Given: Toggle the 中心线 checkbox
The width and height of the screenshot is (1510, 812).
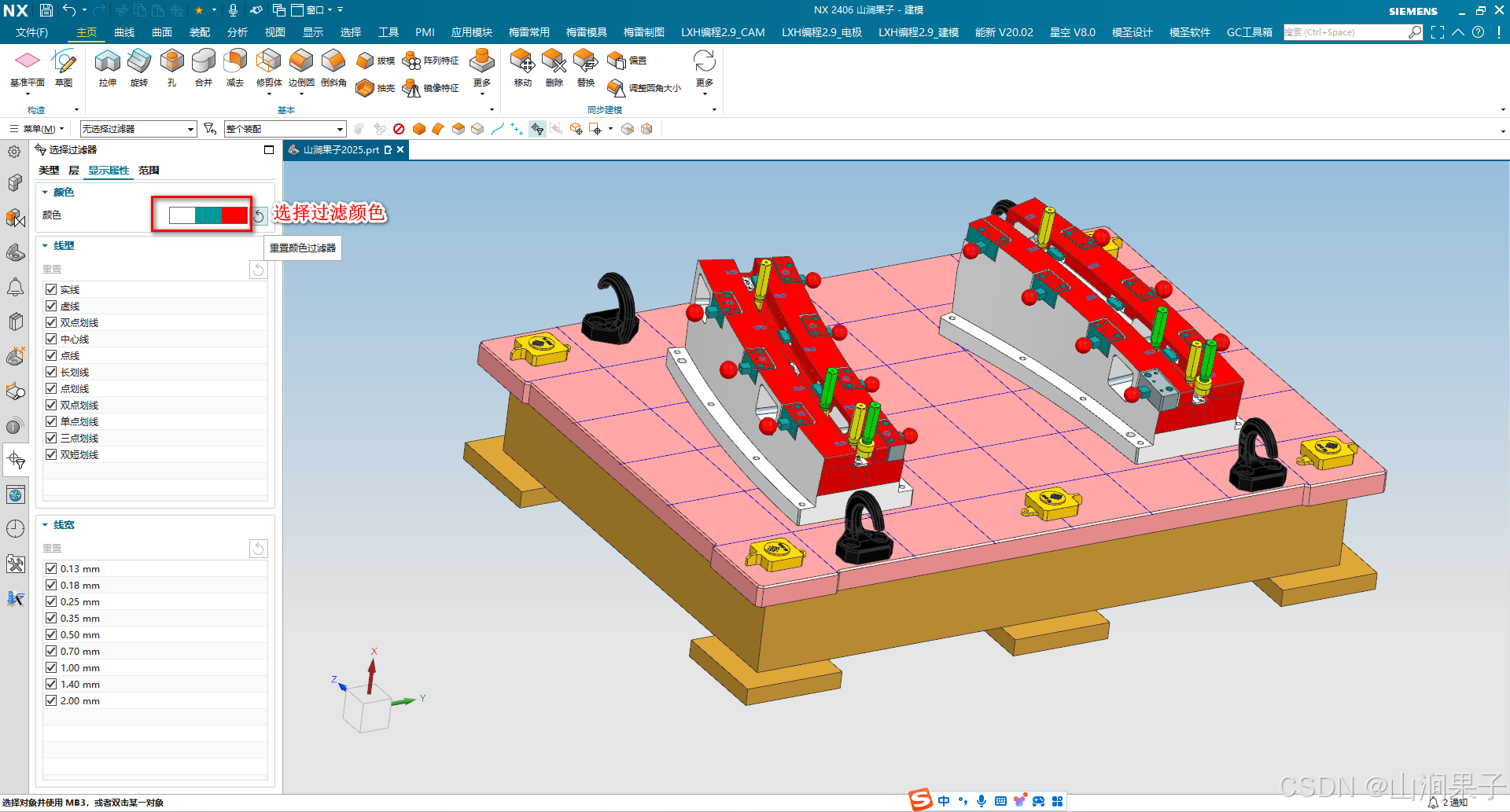Looking at the screenshot, I should click(51, 339).
